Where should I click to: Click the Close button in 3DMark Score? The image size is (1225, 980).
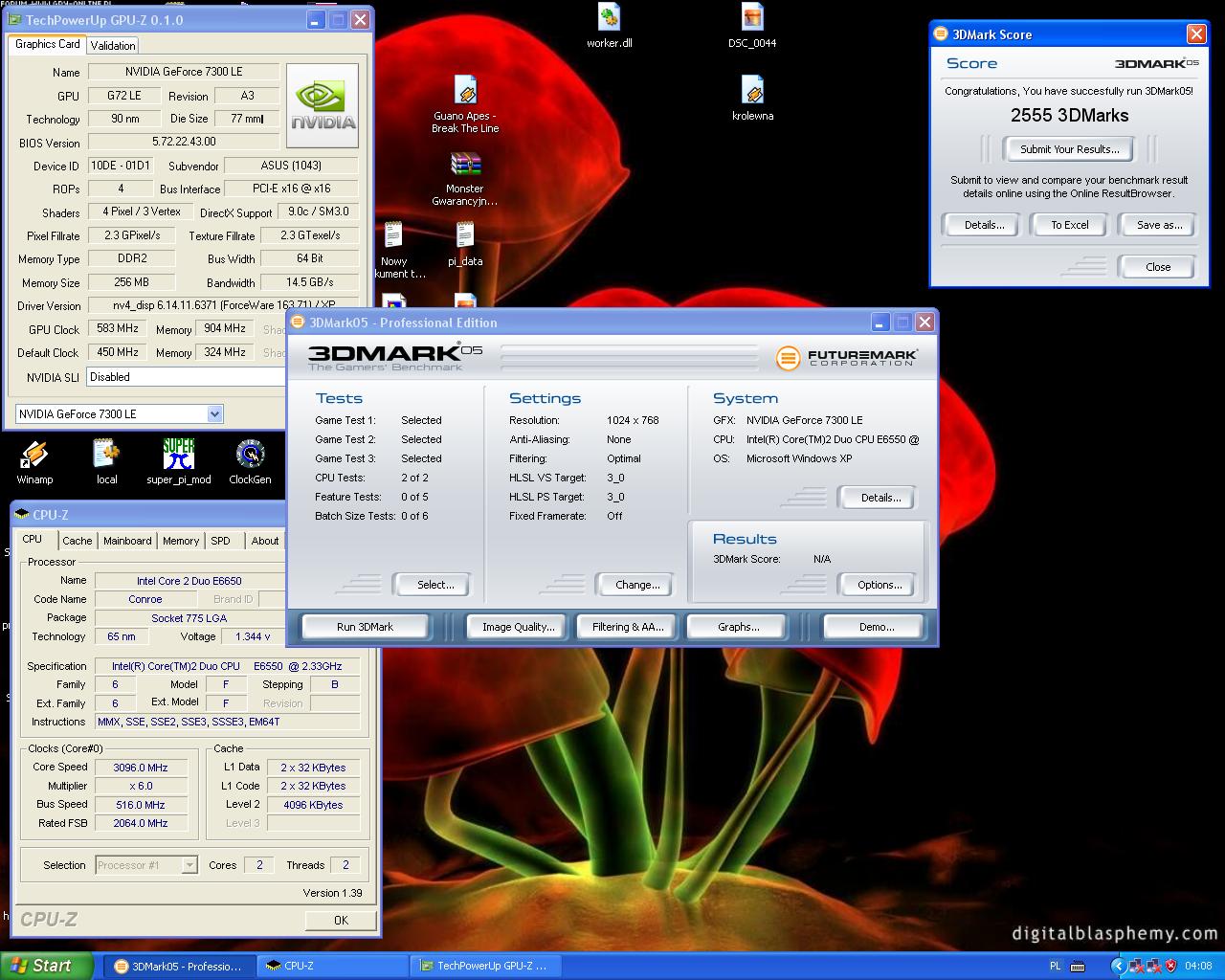[1158, 267]
